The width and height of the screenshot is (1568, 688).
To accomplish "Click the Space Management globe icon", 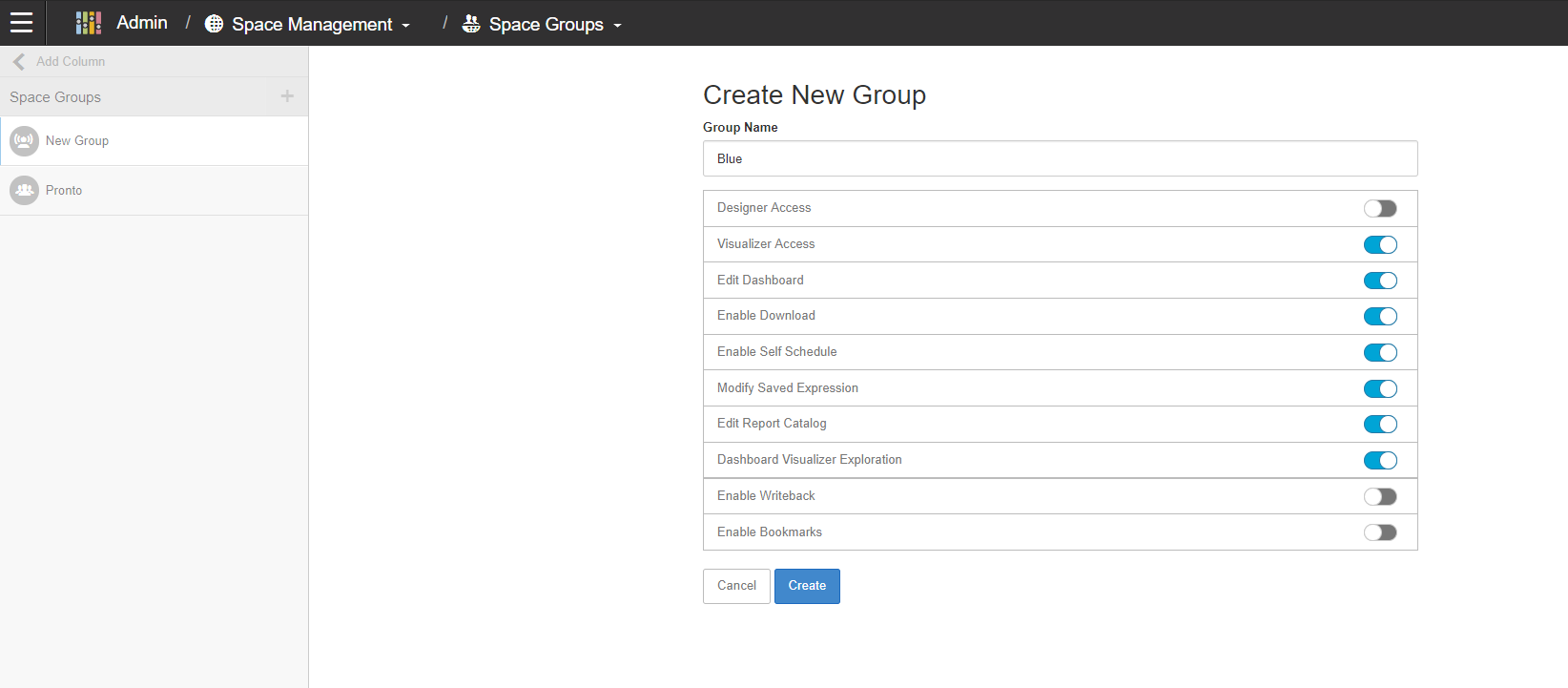I will coord(215,24).
